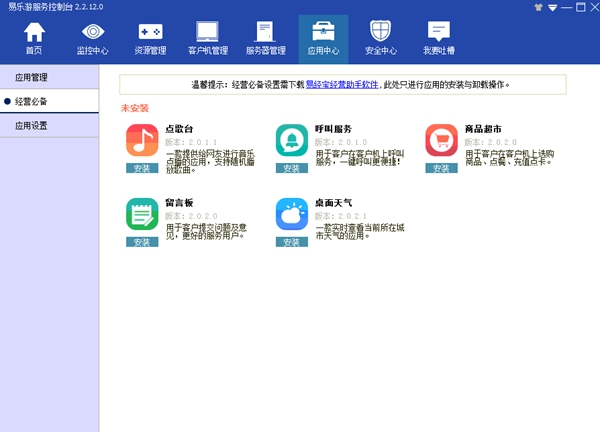Open 监控中心 eye icon
The height and width of the screenshot is (432, 600).
tap(93, 38)
